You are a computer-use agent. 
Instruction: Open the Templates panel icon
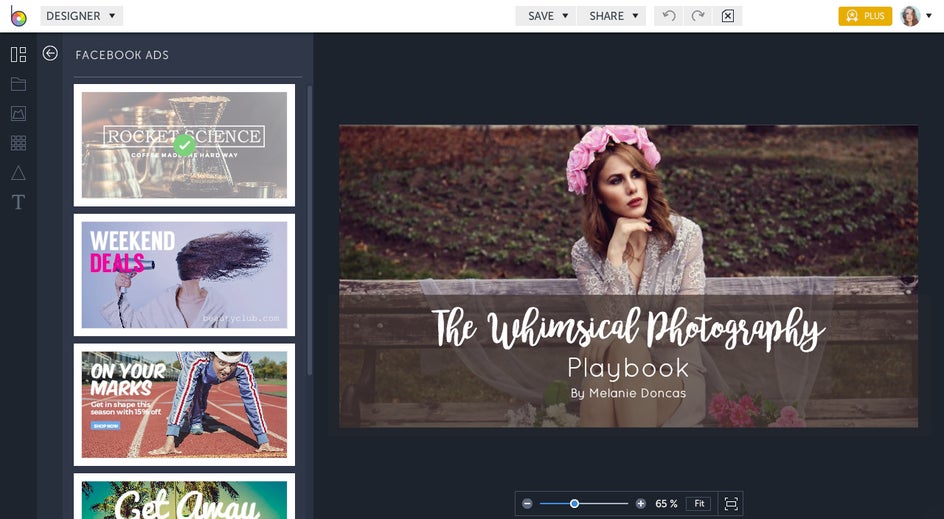pyautogui.click(x=18, y=54)
